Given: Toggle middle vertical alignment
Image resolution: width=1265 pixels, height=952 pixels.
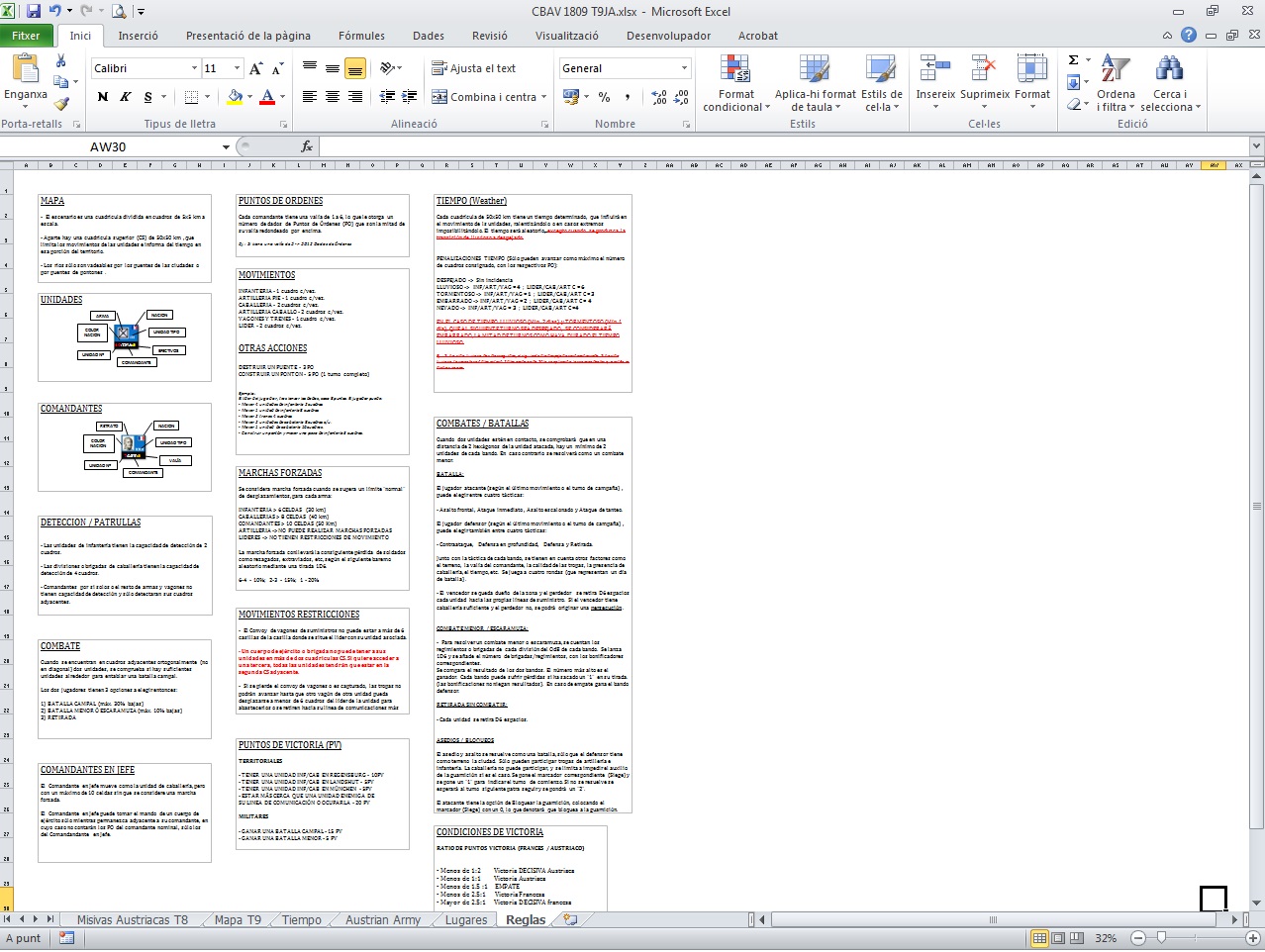Looking at the screenshot, I should coord(333,68).
